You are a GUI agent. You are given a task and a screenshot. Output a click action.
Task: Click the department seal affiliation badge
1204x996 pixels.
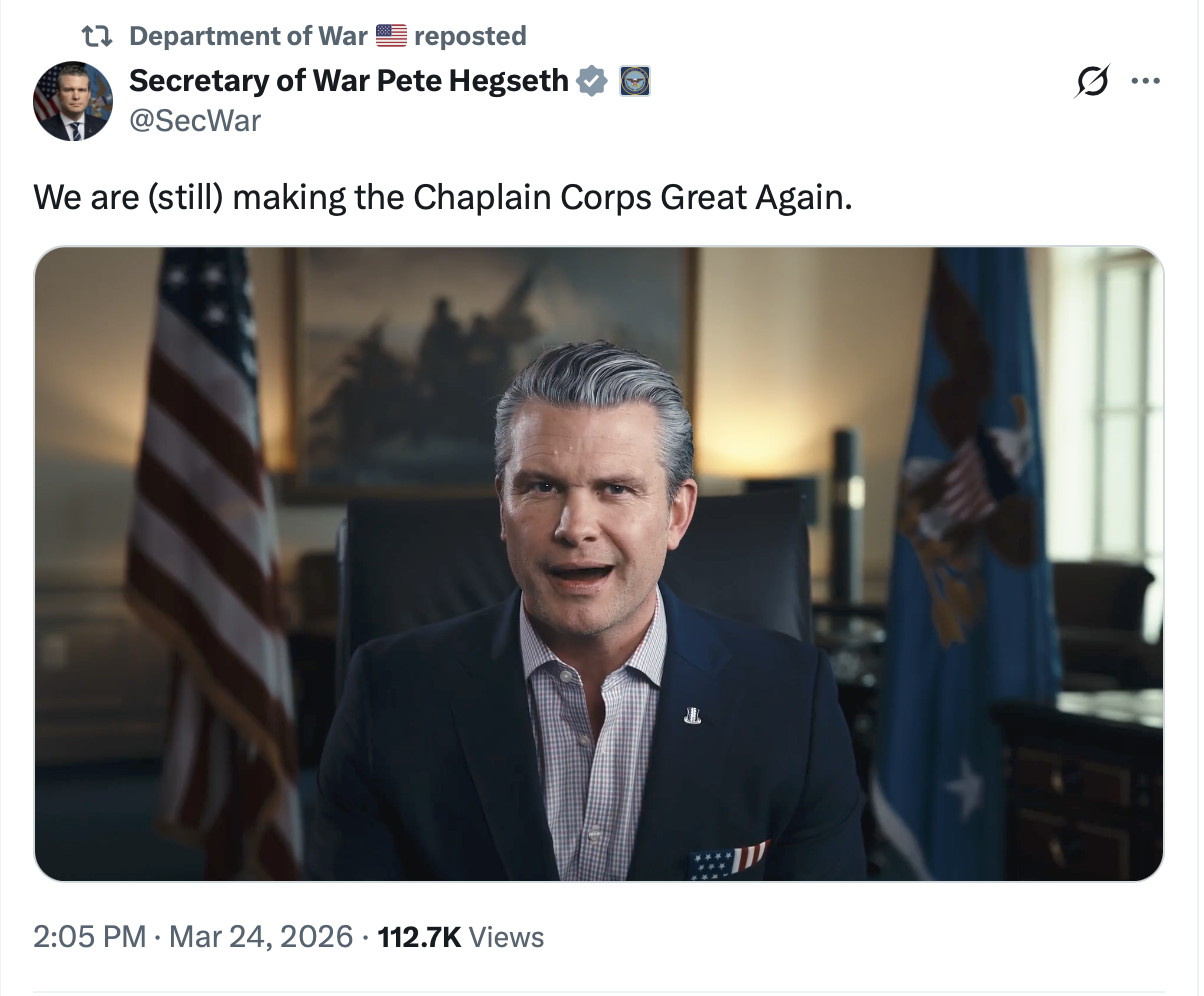point(635,80)
